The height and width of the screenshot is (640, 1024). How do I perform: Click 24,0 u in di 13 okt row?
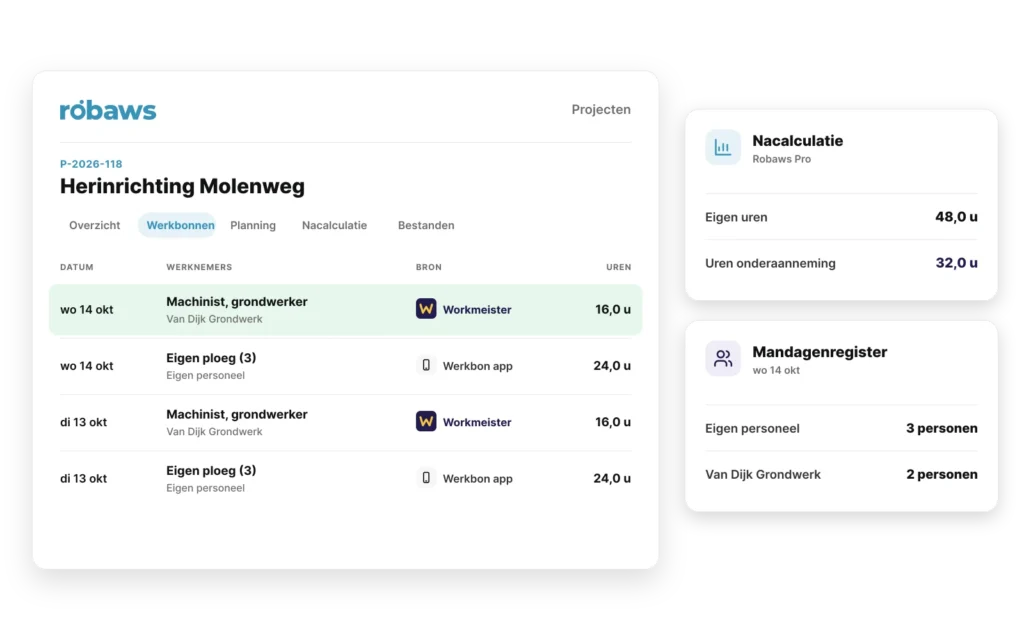612,478
